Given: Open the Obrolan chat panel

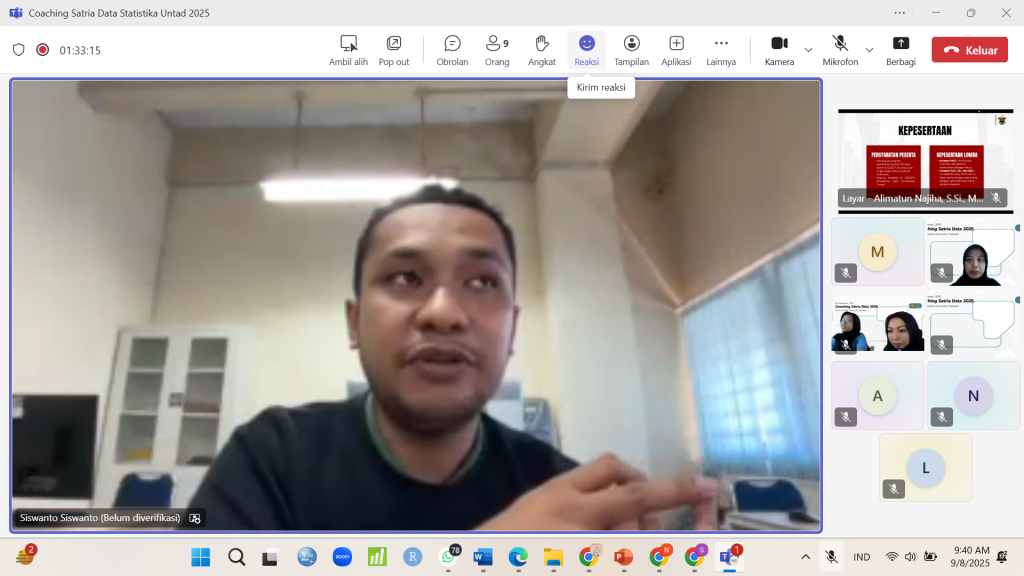Looking at the screenshot, I should [x=452, y=49].
